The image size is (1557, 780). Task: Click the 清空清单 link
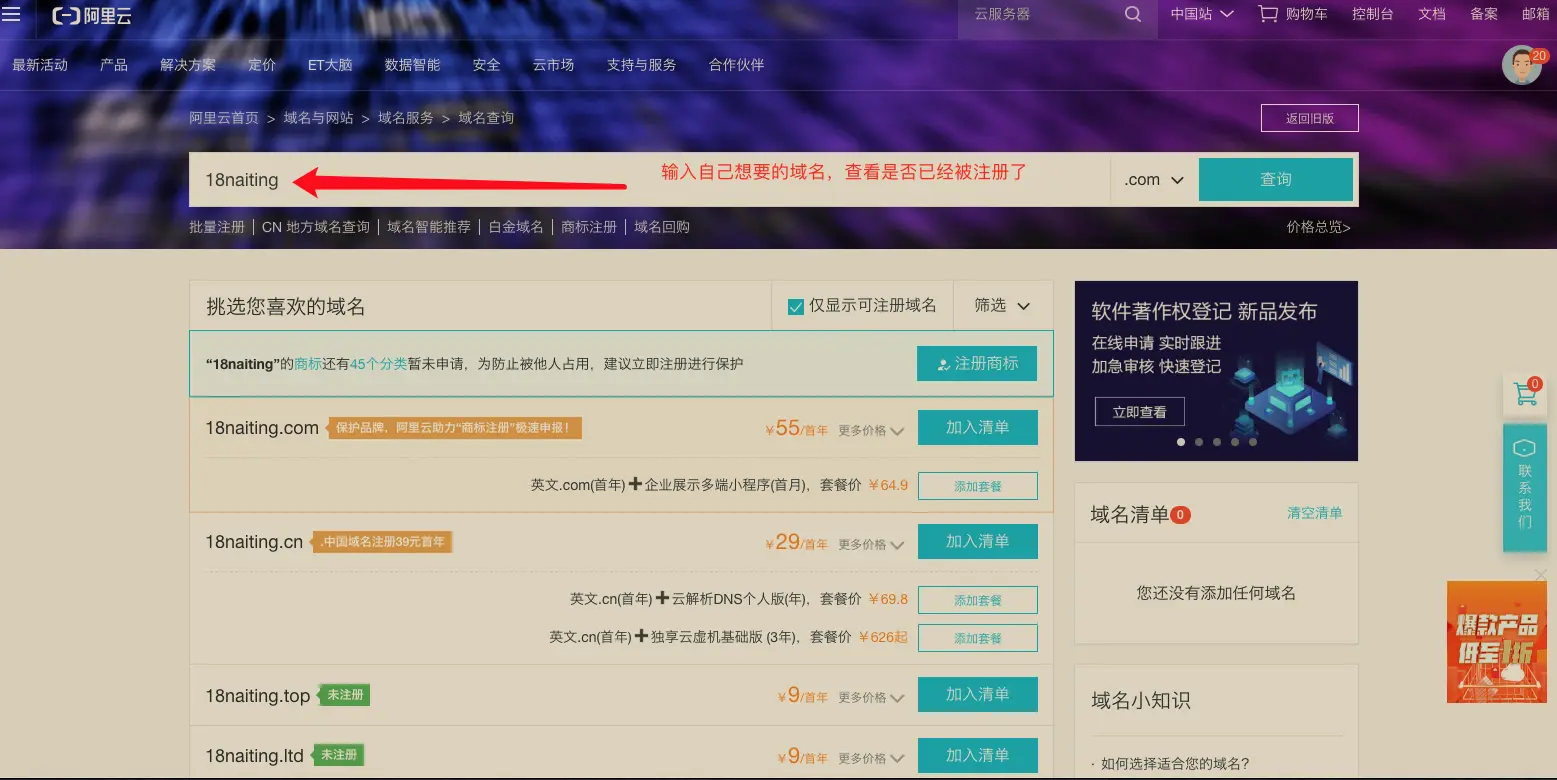tap(1315, 513)
